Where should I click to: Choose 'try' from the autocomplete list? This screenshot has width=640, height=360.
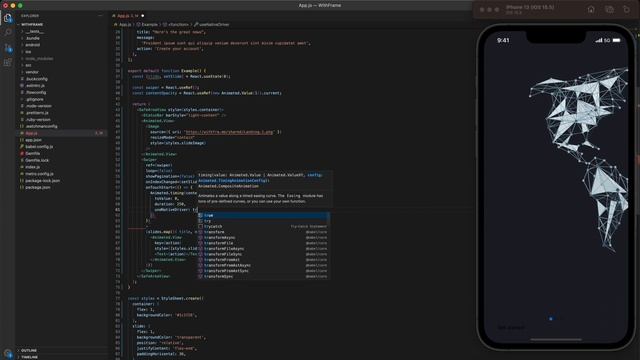tap(262, 221)
